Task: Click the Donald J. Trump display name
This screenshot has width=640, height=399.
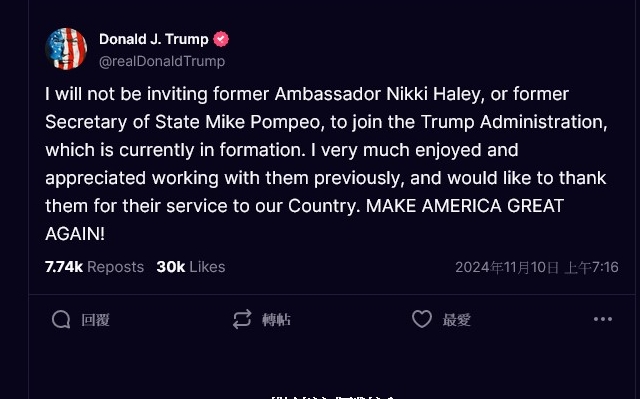Action: click(x=153, y=39)
